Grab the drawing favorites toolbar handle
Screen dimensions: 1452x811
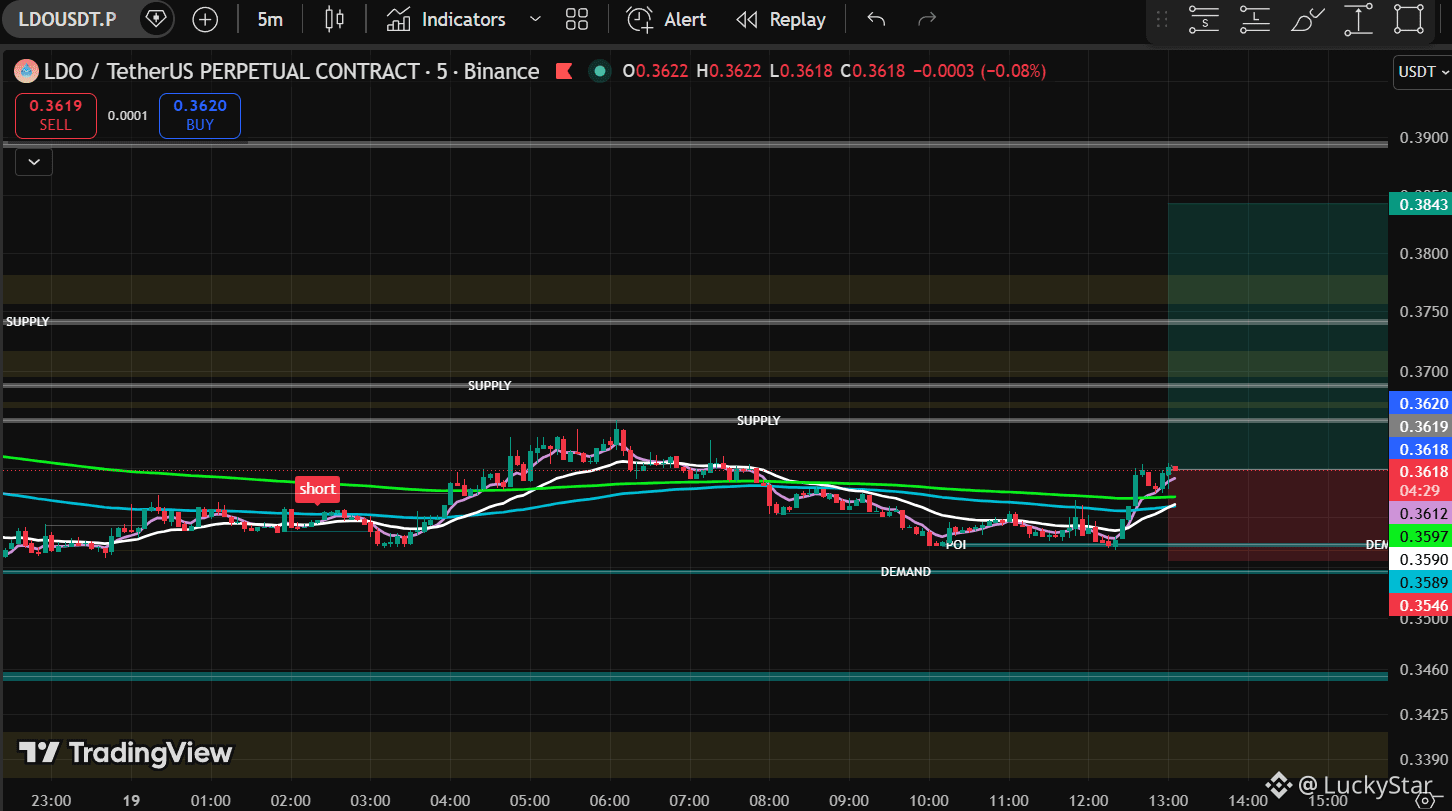pyautogui.click(x=1162, y=19)
